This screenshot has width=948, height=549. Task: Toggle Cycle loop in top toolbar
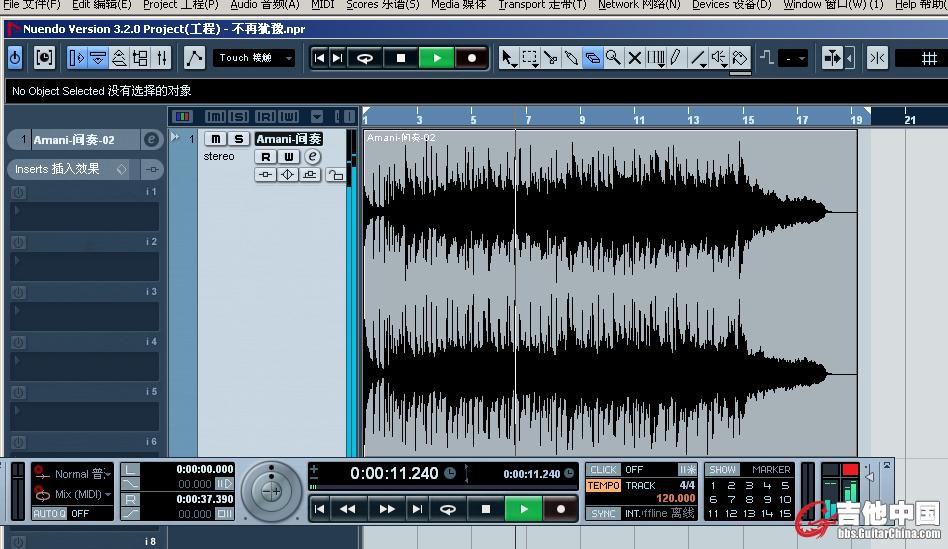point(365,58)
